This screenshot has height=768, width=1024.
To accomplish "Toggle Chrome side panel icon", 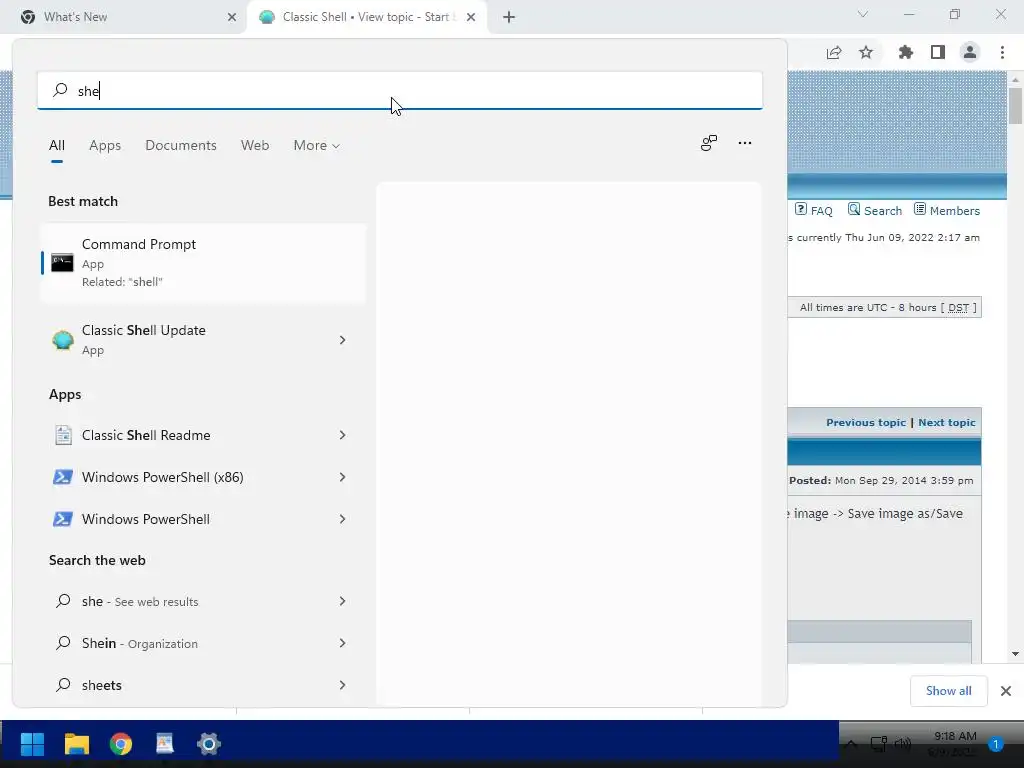I will (x=938, y=52).
